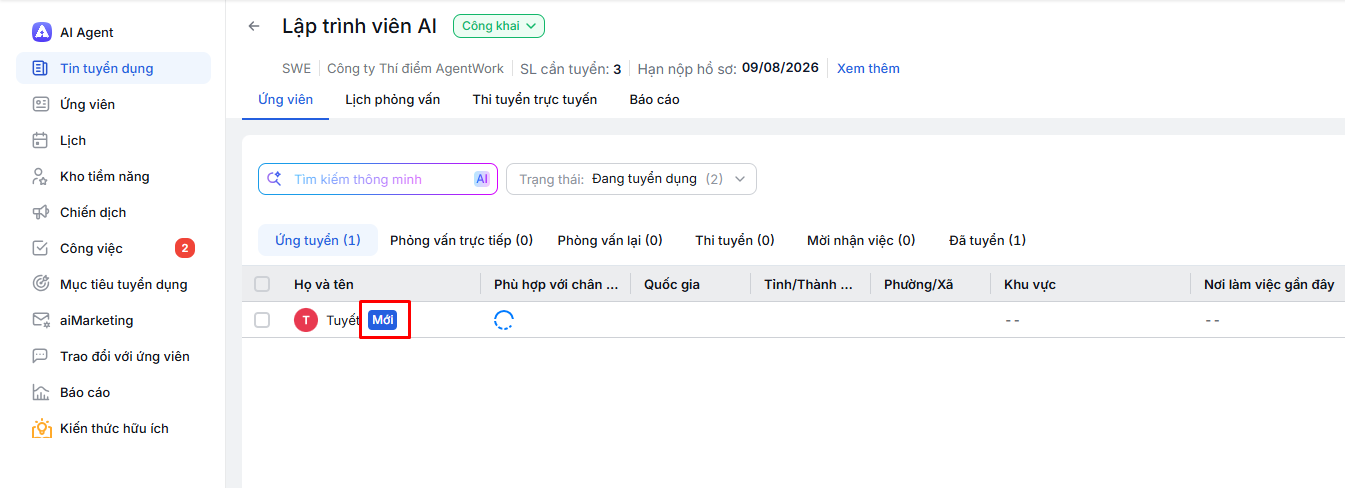Click the Kiến thức hữu ích lightbulb icon
The width and height of the screenshot is (1345, 488).
pos(41,428)
